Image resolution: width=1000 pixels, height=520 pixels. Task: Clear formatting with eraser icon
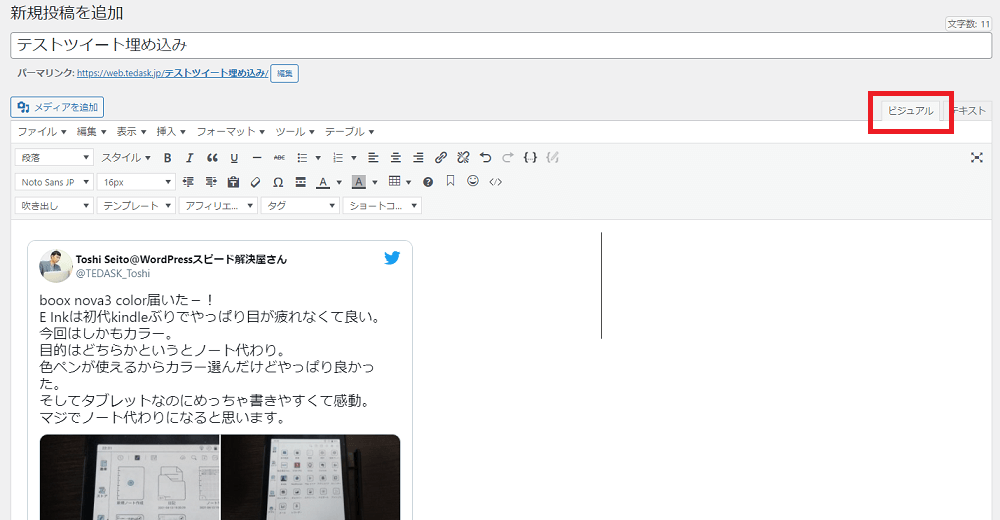click(256, 182)
